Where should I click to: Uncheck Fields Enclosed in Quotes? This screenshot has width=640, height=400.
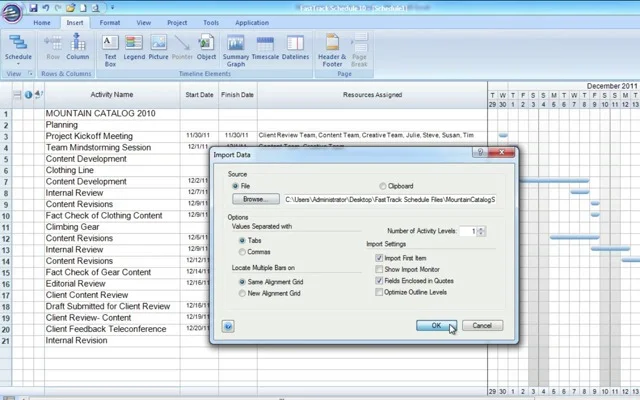click(x=379, y=281)
